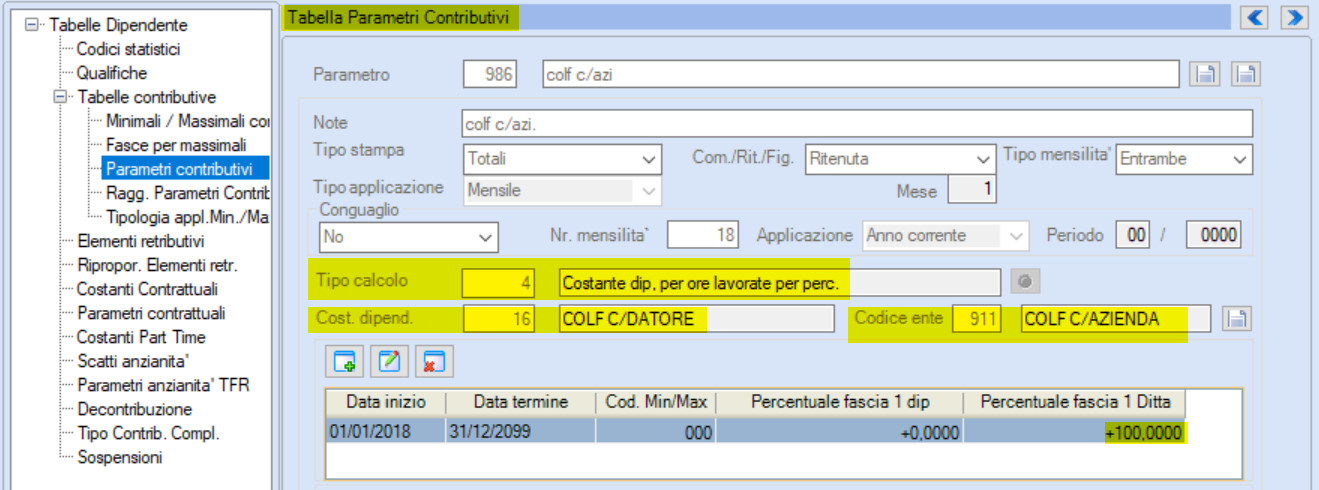Click the Tipo calcolo code field

[x=498, y=283]
